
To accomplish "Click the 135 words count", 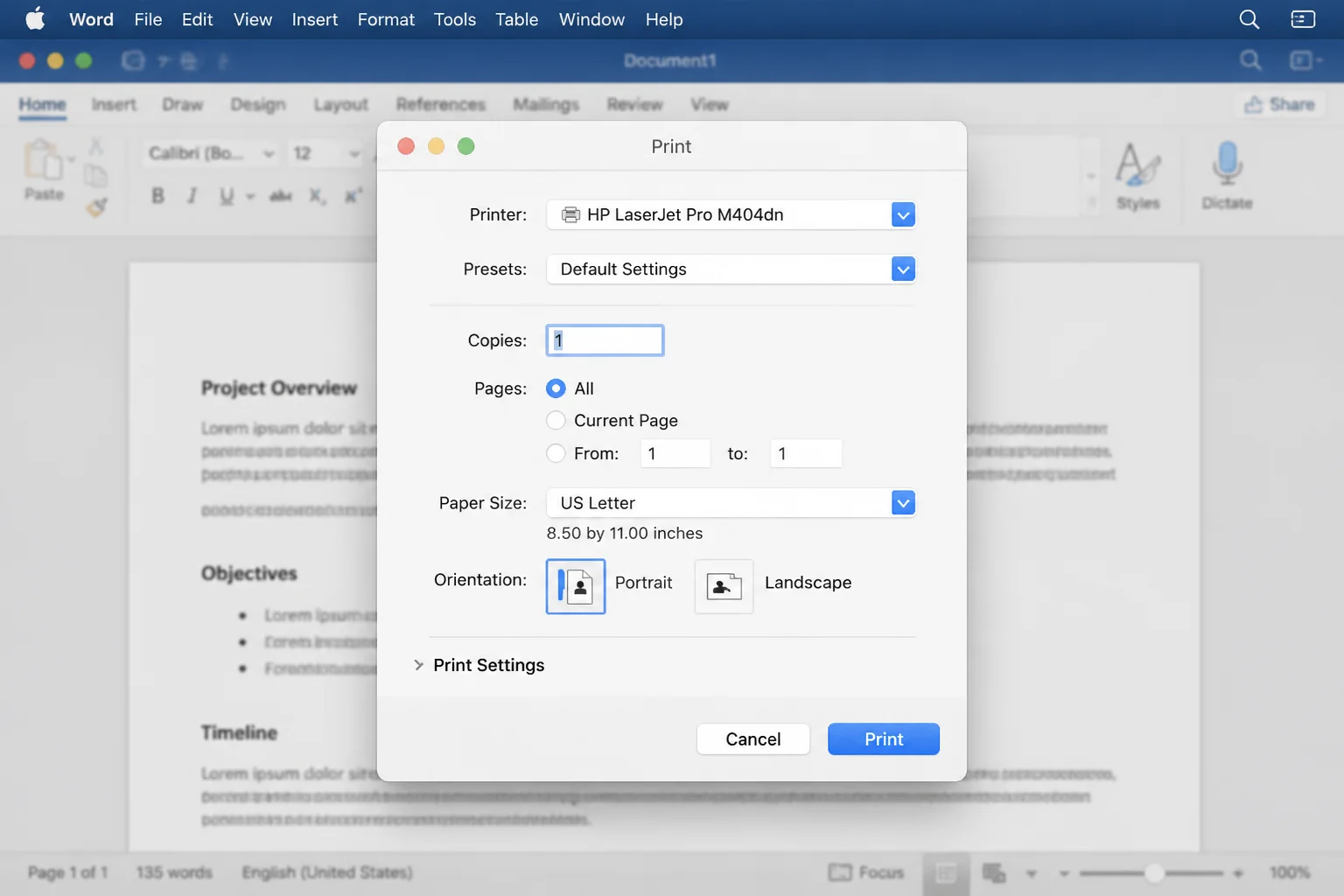I will tap(174, 872).
